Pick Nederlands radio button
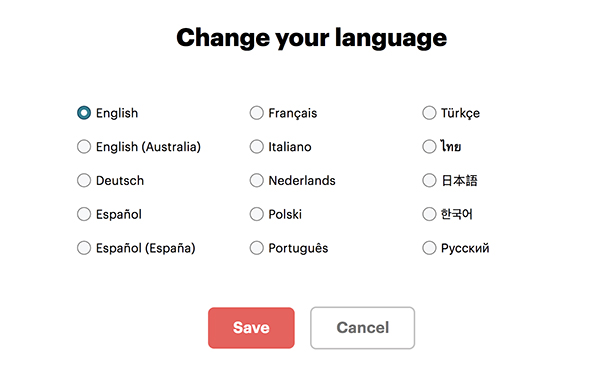591x379 pixels. 256,180
